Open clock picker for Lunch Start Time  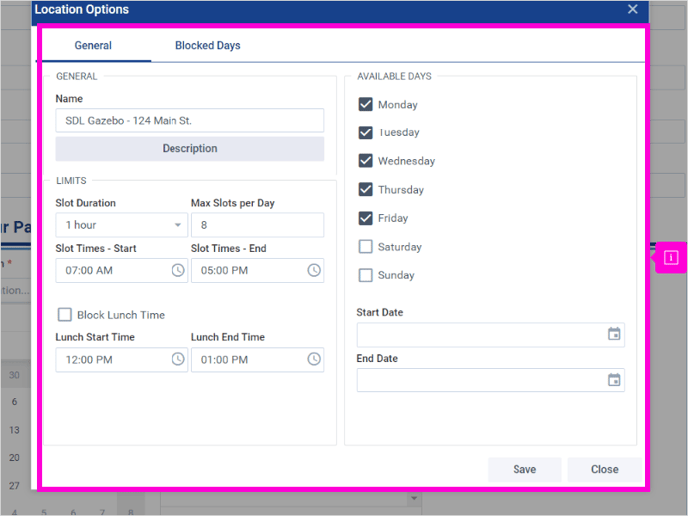tap(178, 359)
